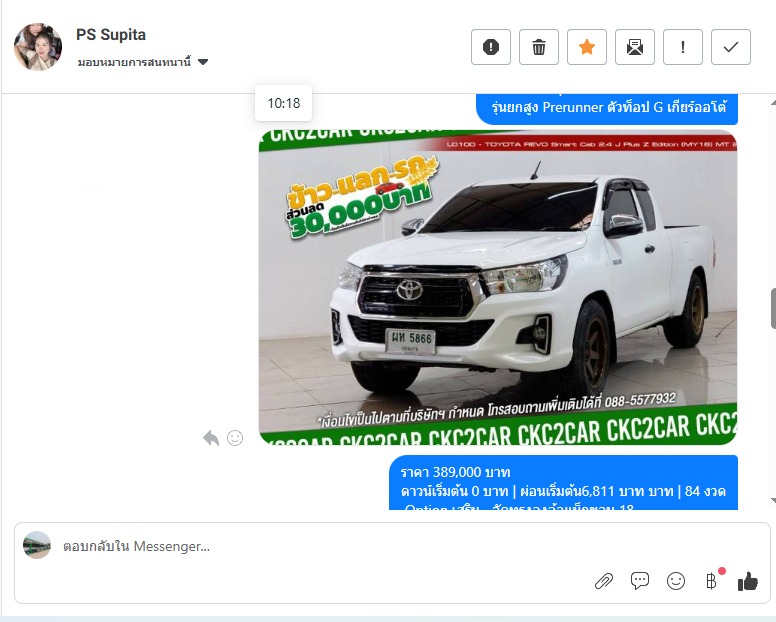Viewport: 776px width, 622px height.
Task: Open the white Toyota Revo car image
Action: (x=498, y=287)
